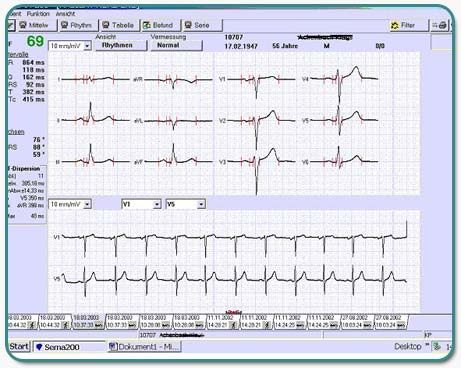Screen dimensions: 461x368
Task: Switch to Sema200 in the taskbar
Action: [69, 347]
